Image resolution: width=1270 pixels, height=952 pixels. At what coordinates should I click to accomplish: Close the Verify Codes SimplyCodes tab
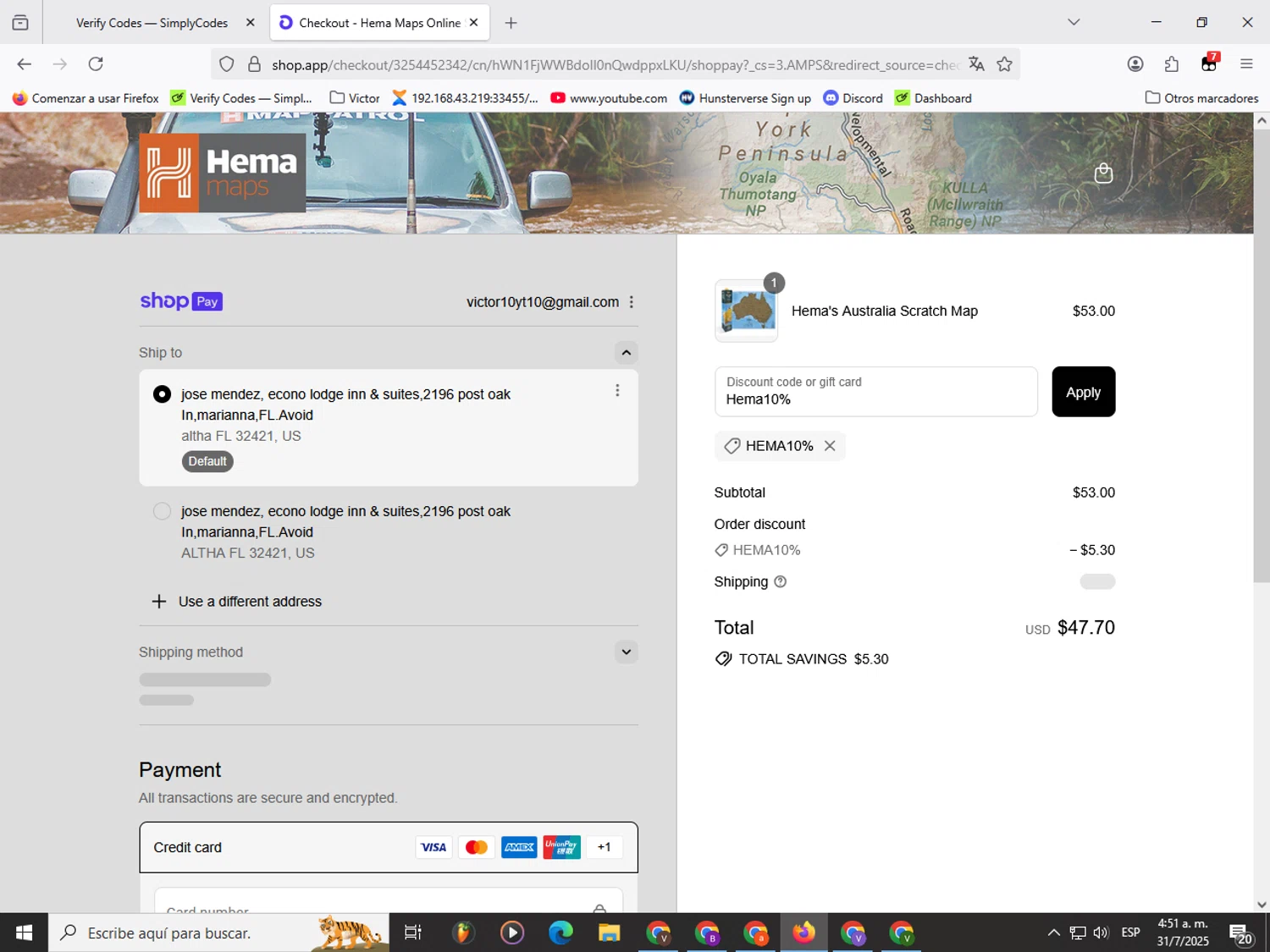point(250,23)
